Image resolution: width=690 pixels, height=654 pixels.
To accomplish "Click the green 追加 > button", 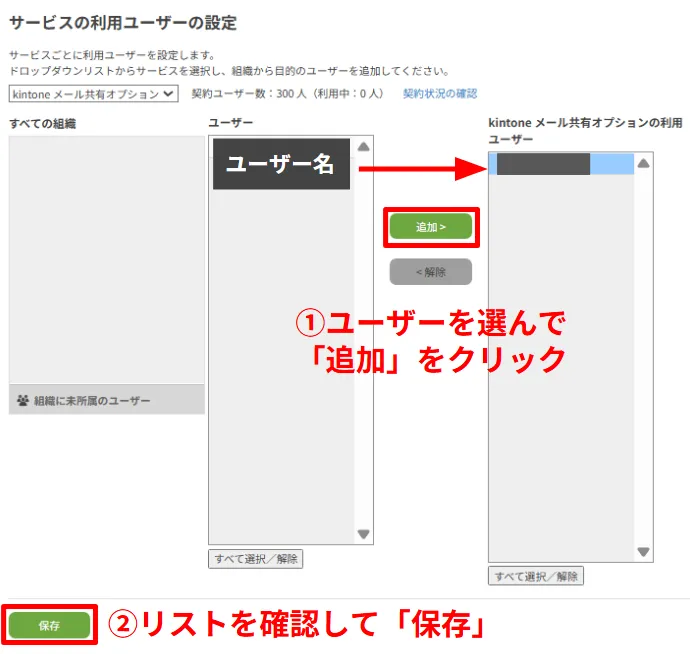I will pos(430,227).
